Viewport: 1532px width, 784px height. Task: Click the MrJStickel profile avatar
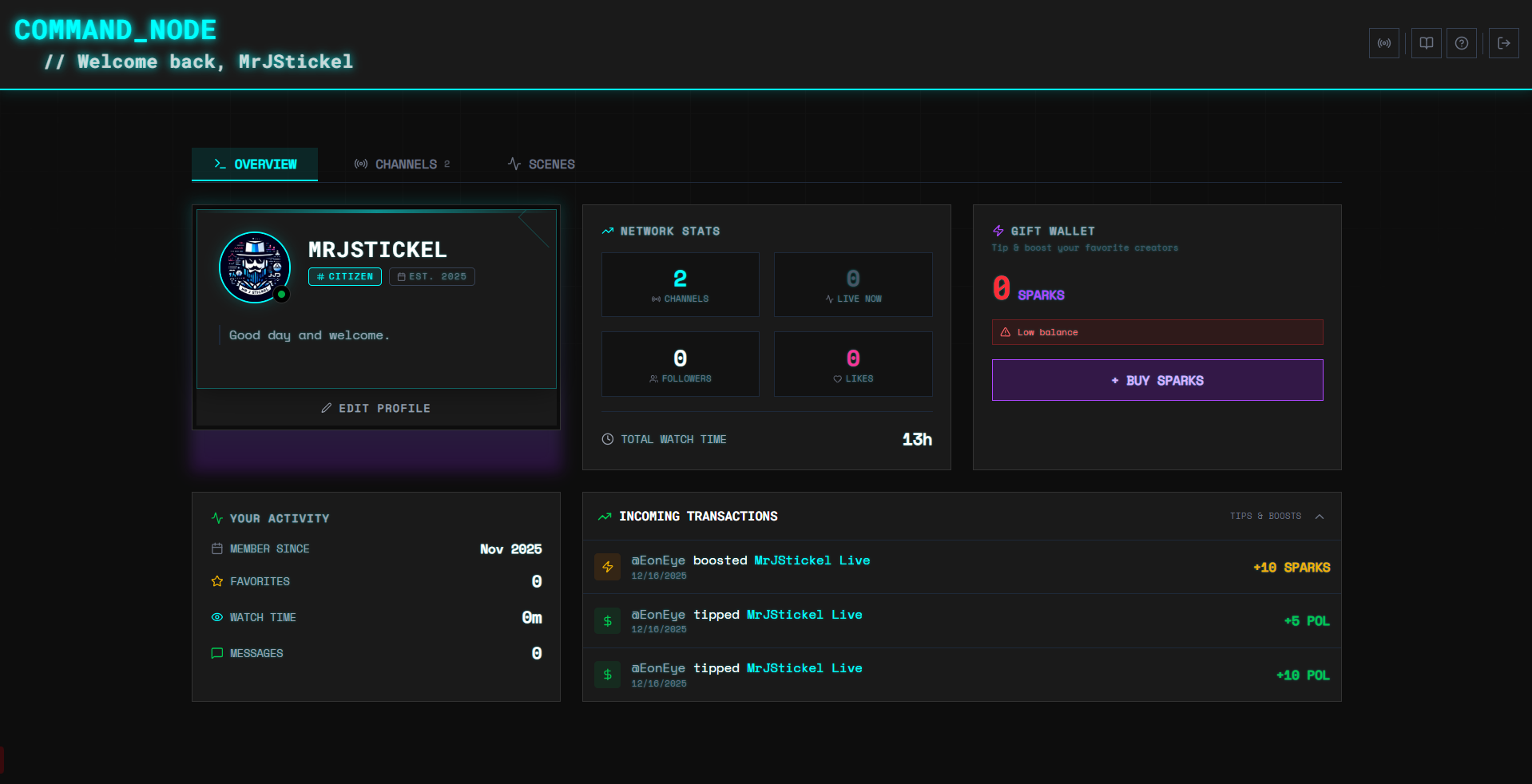point(255,267)
